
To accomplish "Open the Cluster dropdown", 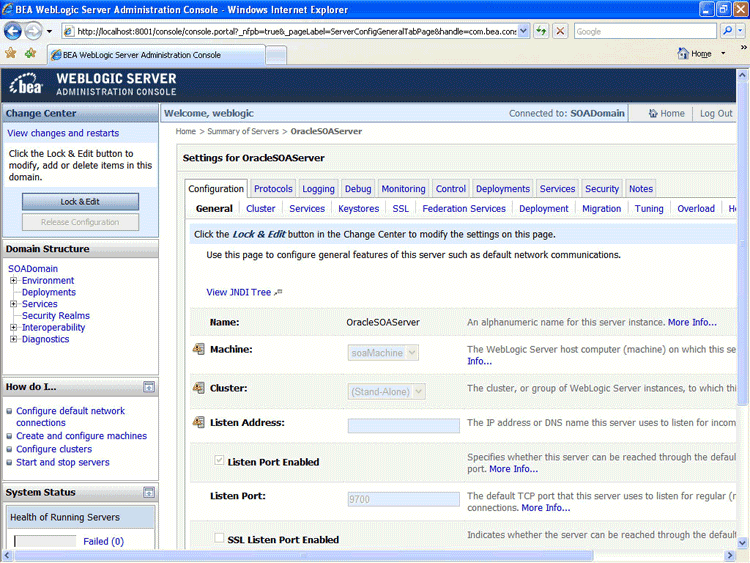I will (x=386, y=391).
